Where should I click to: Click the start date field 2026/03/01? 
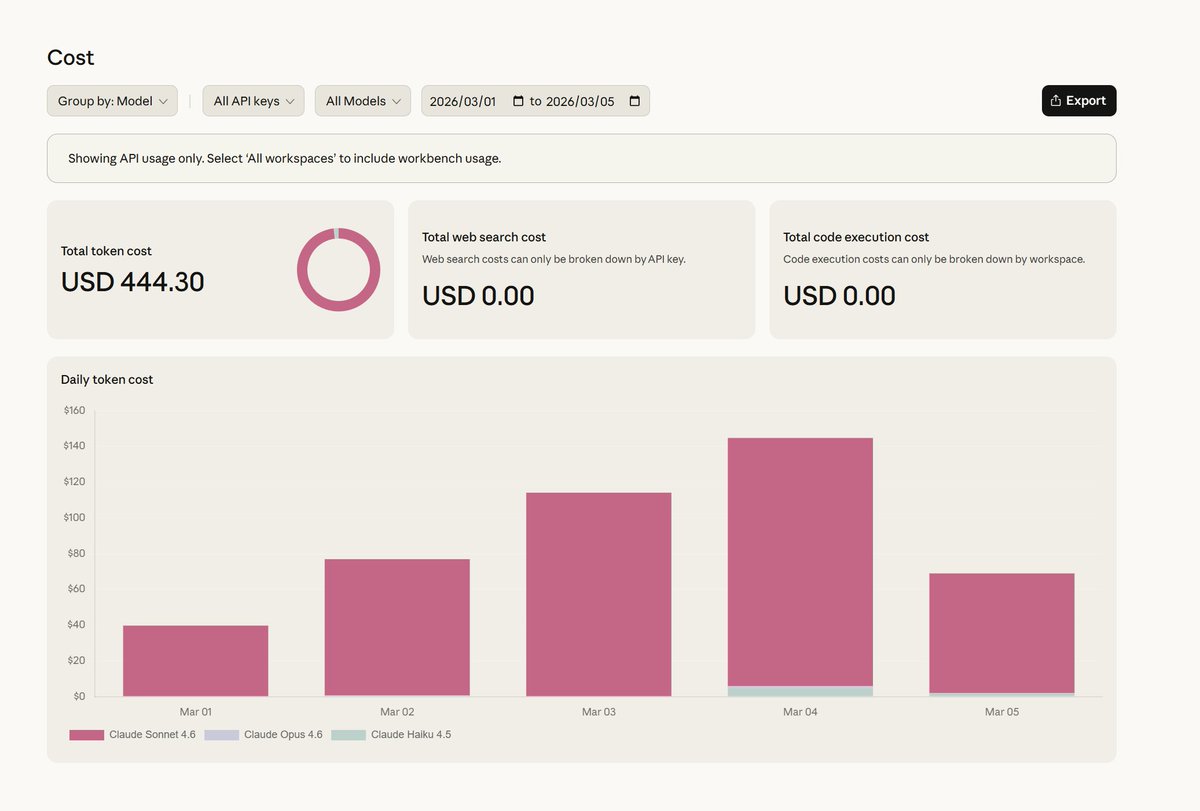[x=463, y=101]
